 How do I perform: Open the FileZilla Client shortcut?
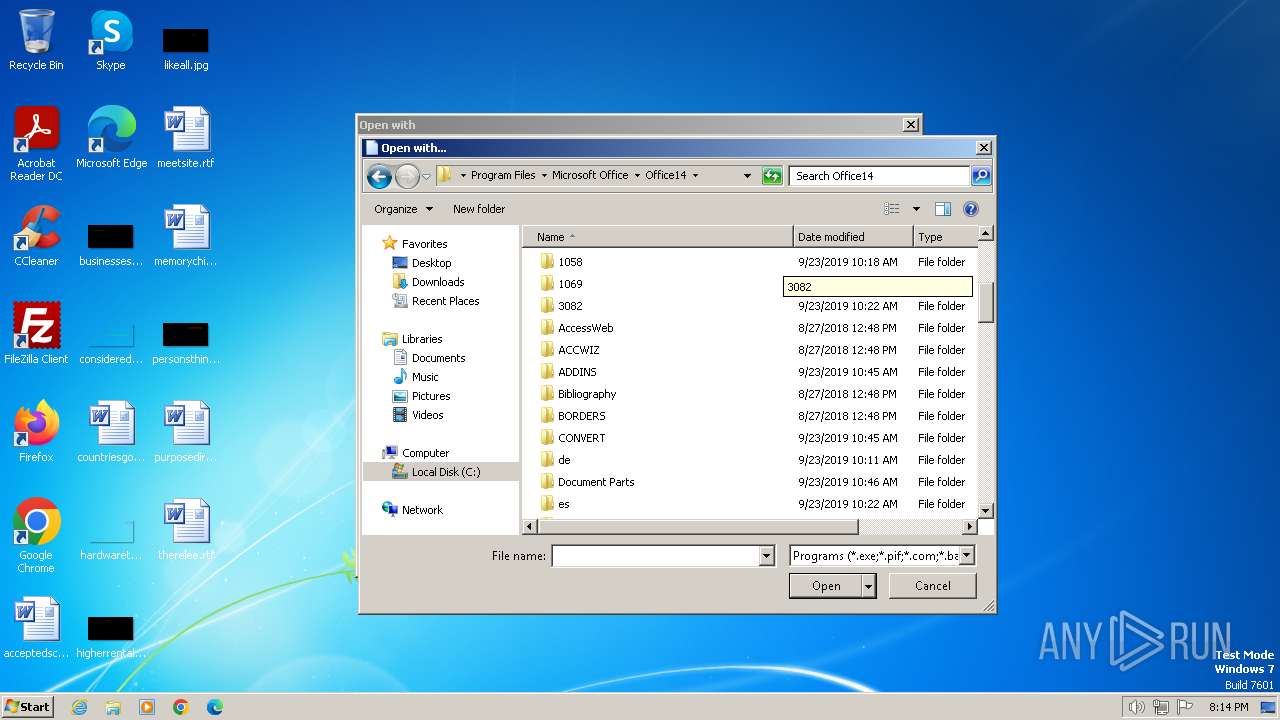[36, 335]
